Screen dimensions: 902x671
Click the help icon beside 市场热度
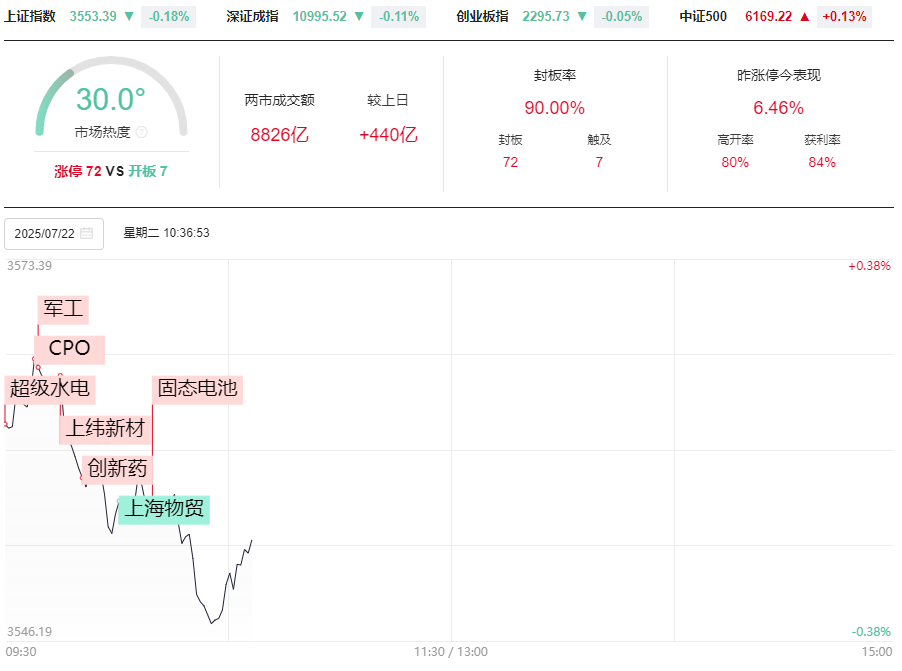pos(141,132)
